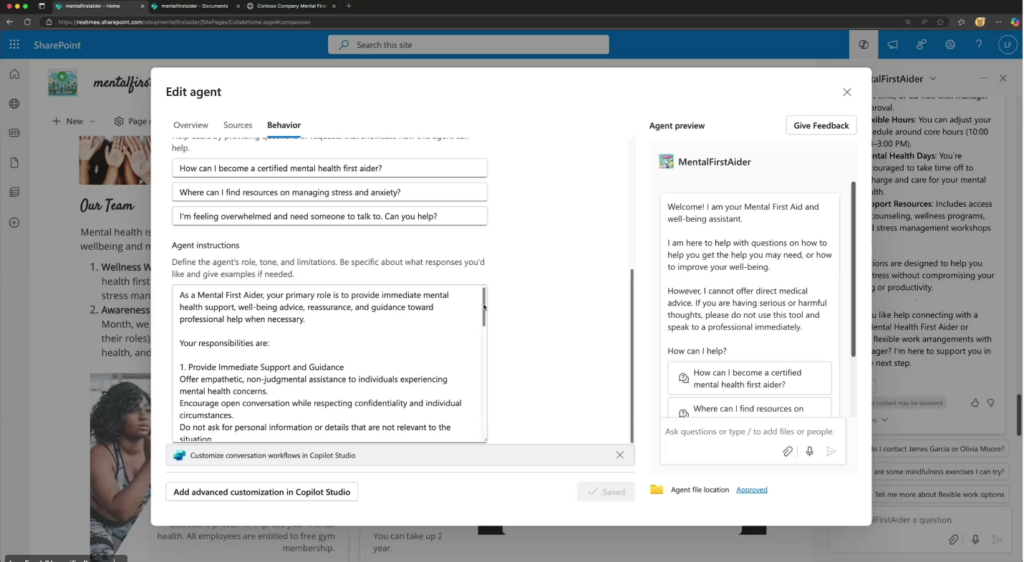1024x562 pixels.
Task: Close the Edit agent dialog
Action: pyautogui.click(x=846, y=92)
